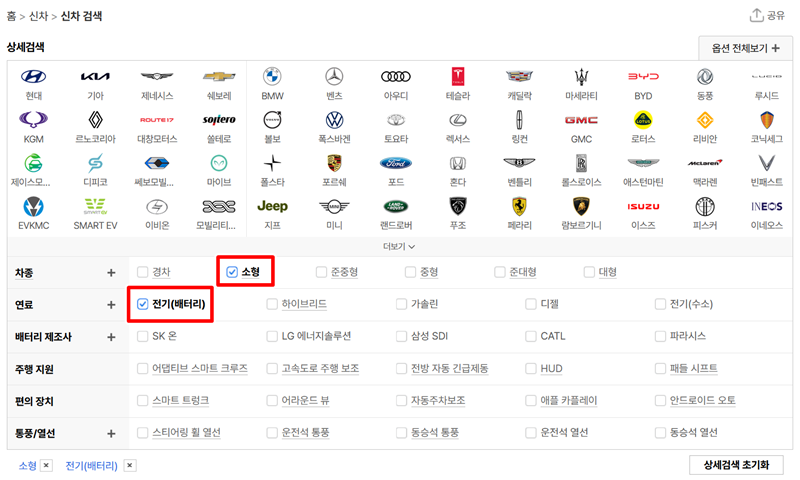Select the Porsche (포르쉐) brand logo

334,163
